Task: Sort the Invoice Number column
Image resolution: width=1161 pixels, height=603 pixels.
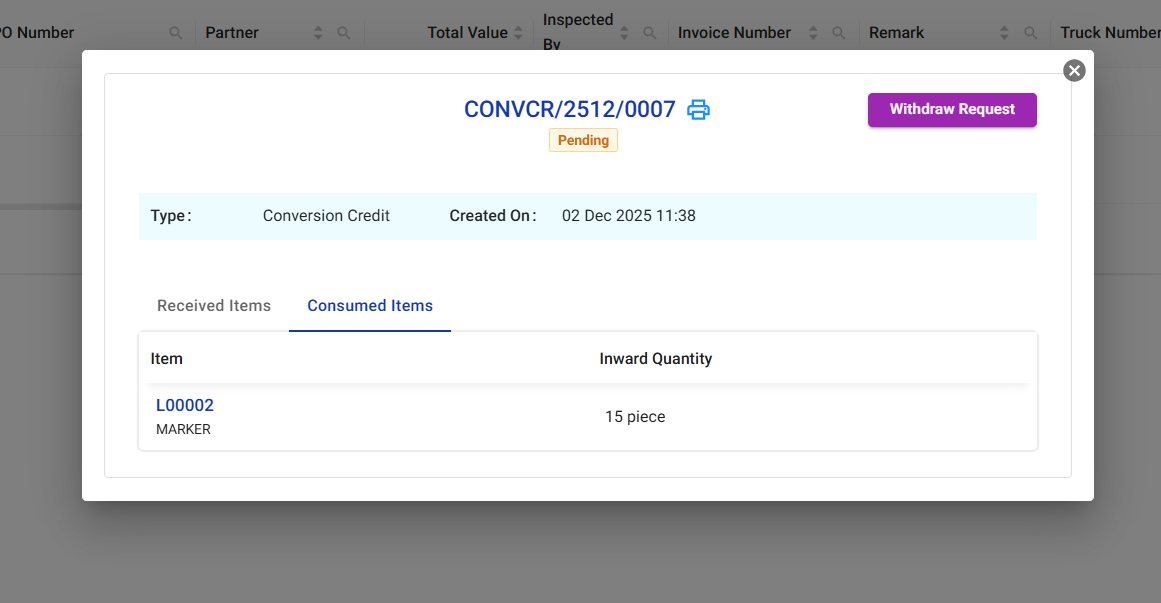Action: click(813, 33)
